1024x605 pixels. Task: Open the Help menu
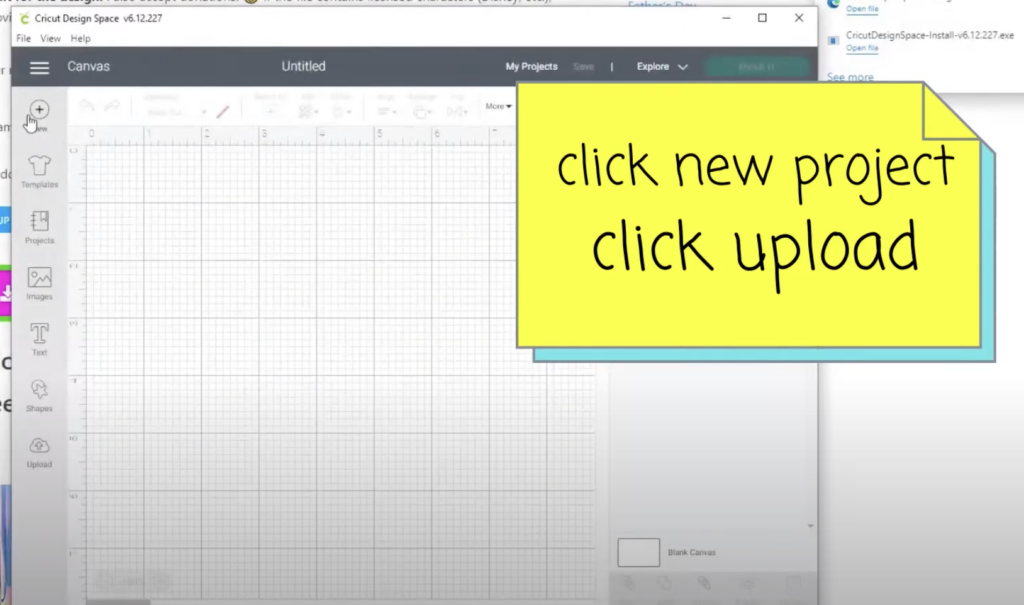81,39
